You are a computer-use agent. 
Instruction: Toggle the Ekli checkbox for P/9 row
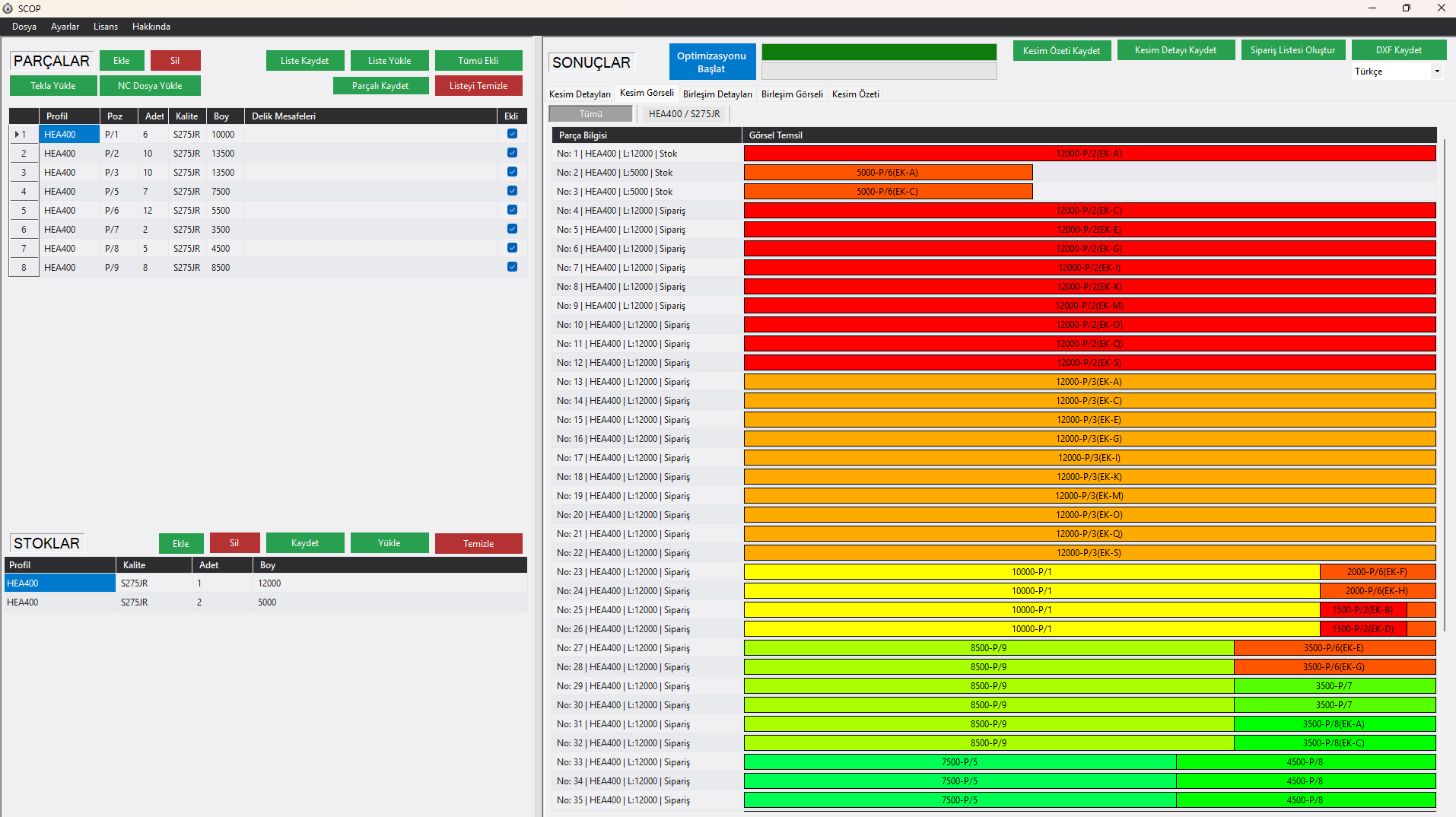[512, 267]
